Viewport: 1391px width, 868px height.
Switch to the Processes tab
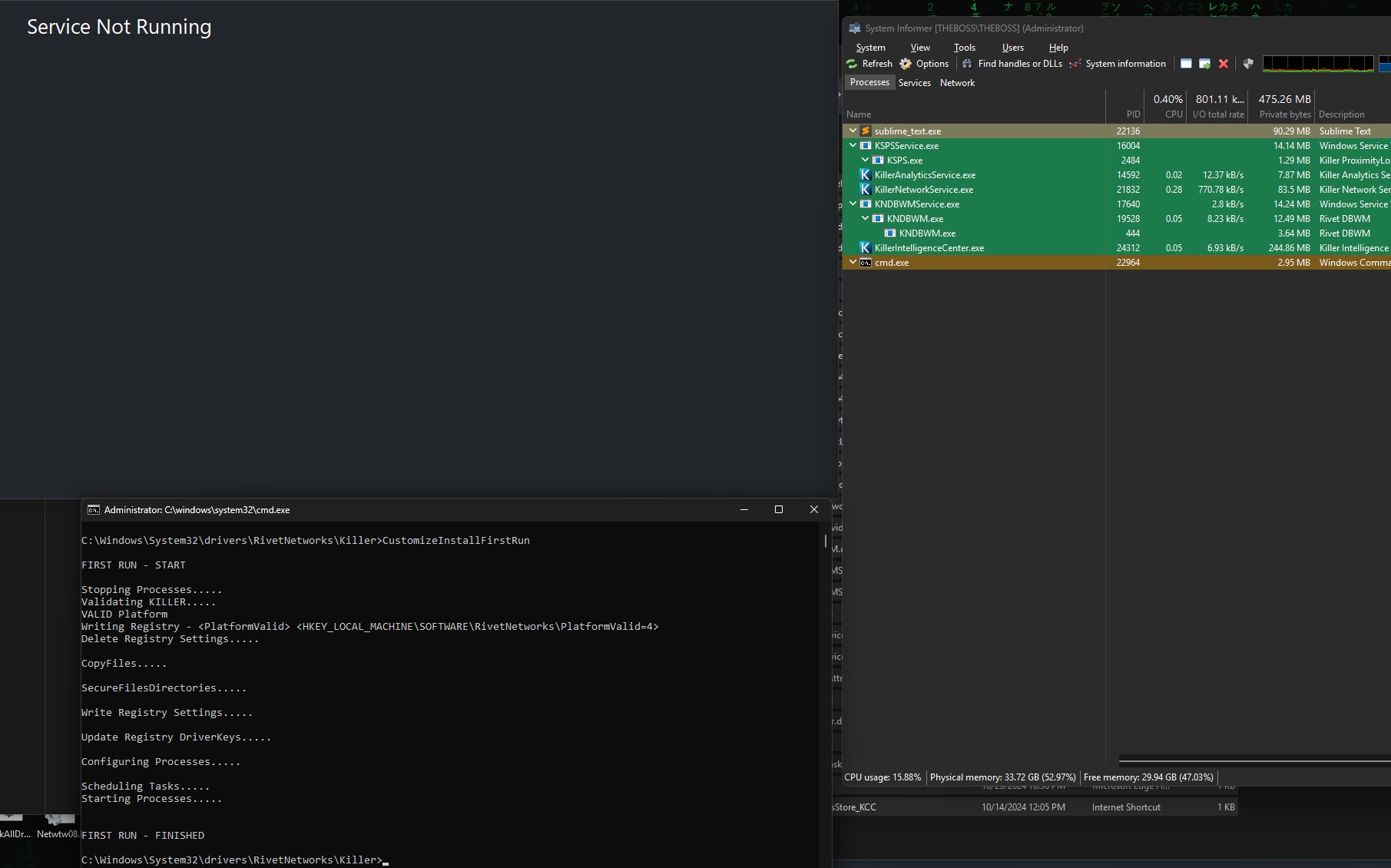869,82
